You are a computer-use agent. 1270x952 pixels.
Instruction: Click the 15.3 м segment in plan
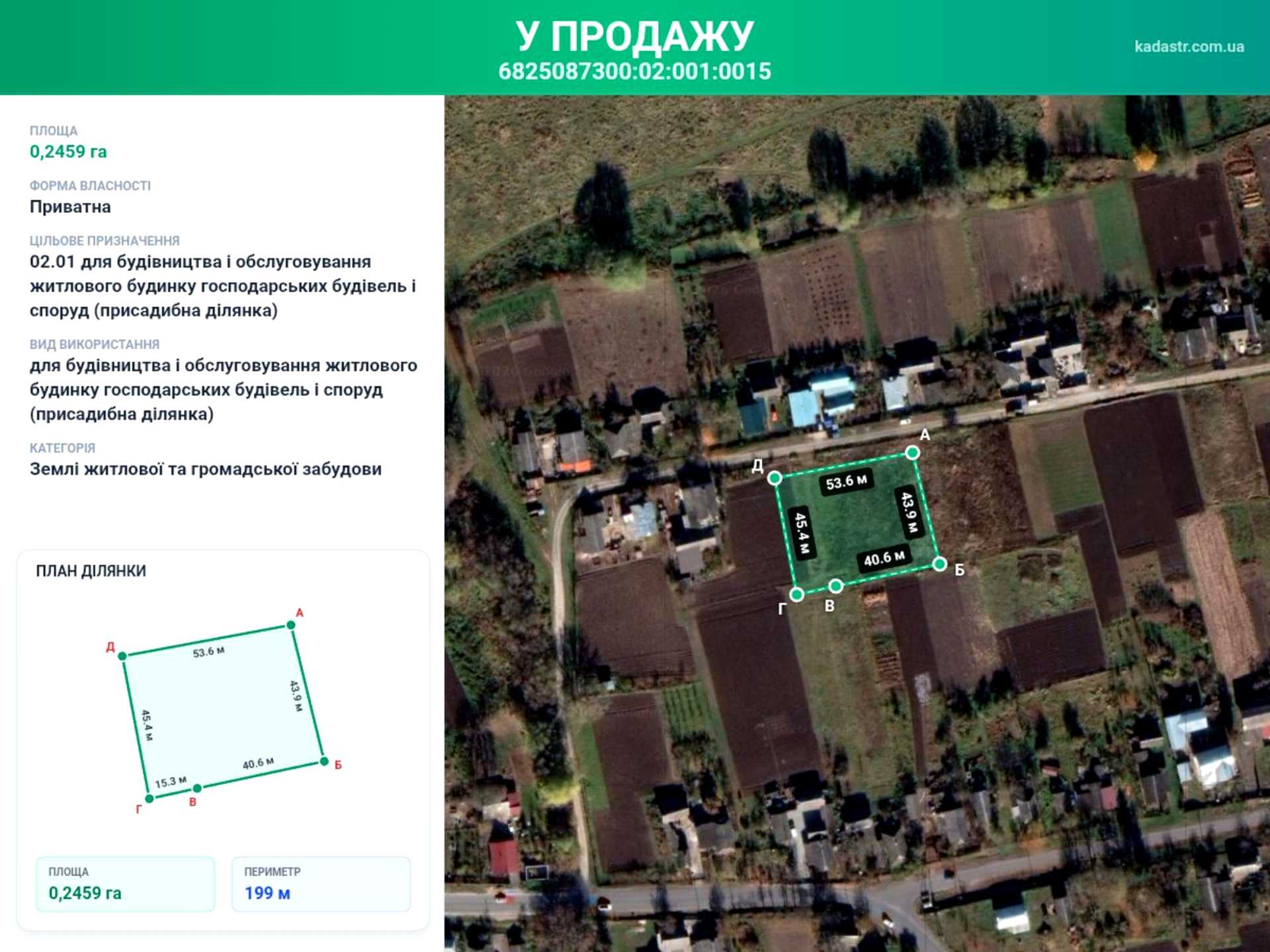(171, 782)
